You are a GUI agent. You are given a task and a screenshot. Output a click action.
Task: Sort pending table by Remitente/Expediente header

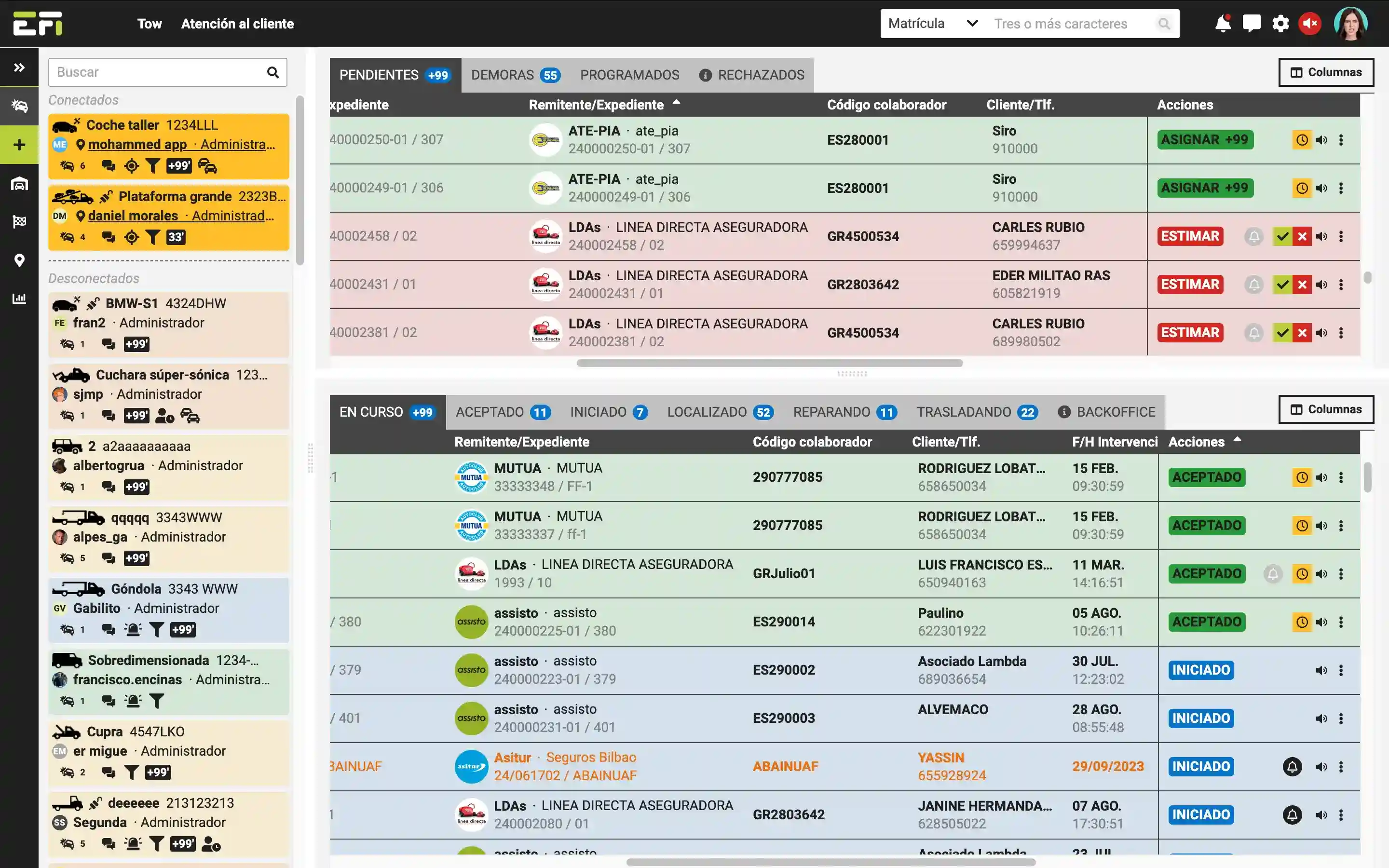(596, 105)
